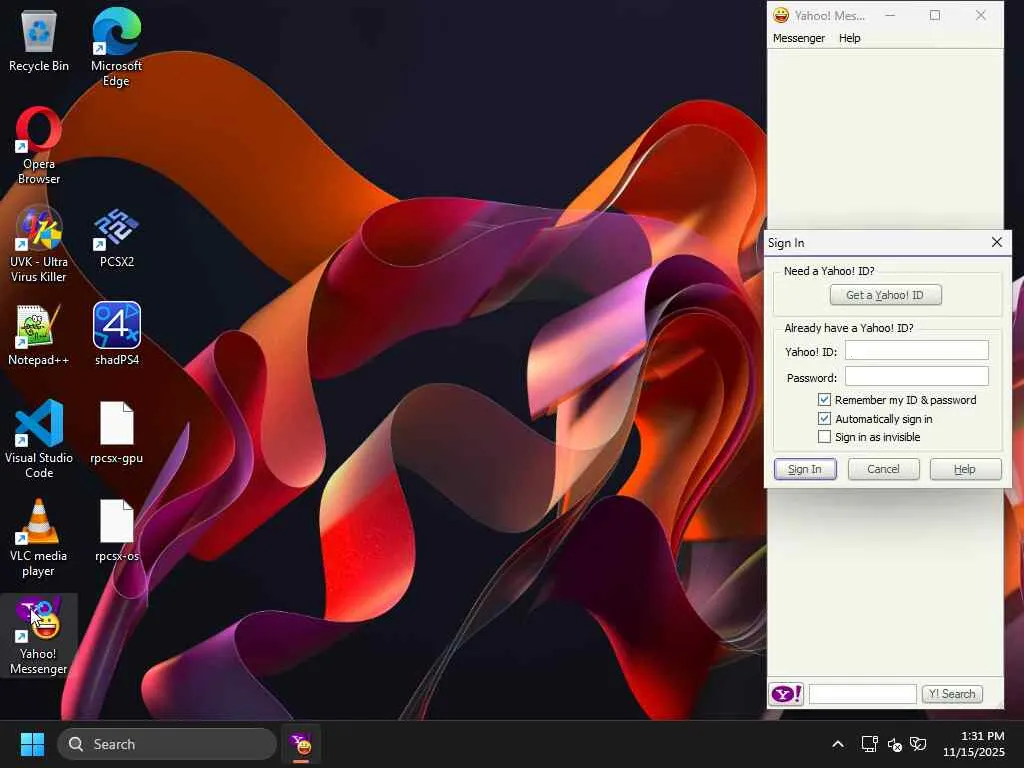Select the Notepad++ desktop shortcut
The width and height of the screenshot is (1024, 768).
pyautogui.click(x=39, y=334)
